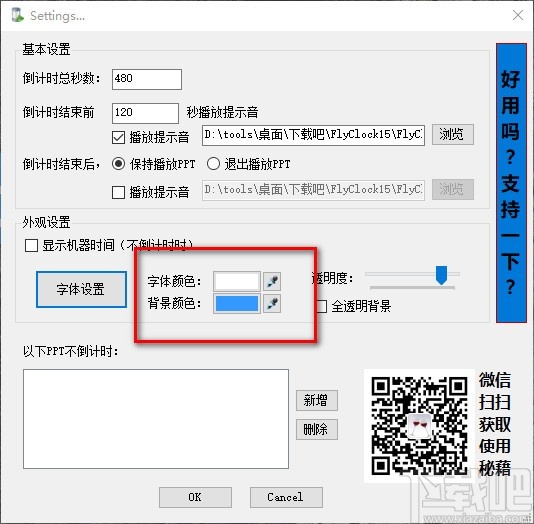Enable 播放提示音 after countdown ends
Viewport: 534px width, 524px height.
pyautogui.click(x=118, y=192)
